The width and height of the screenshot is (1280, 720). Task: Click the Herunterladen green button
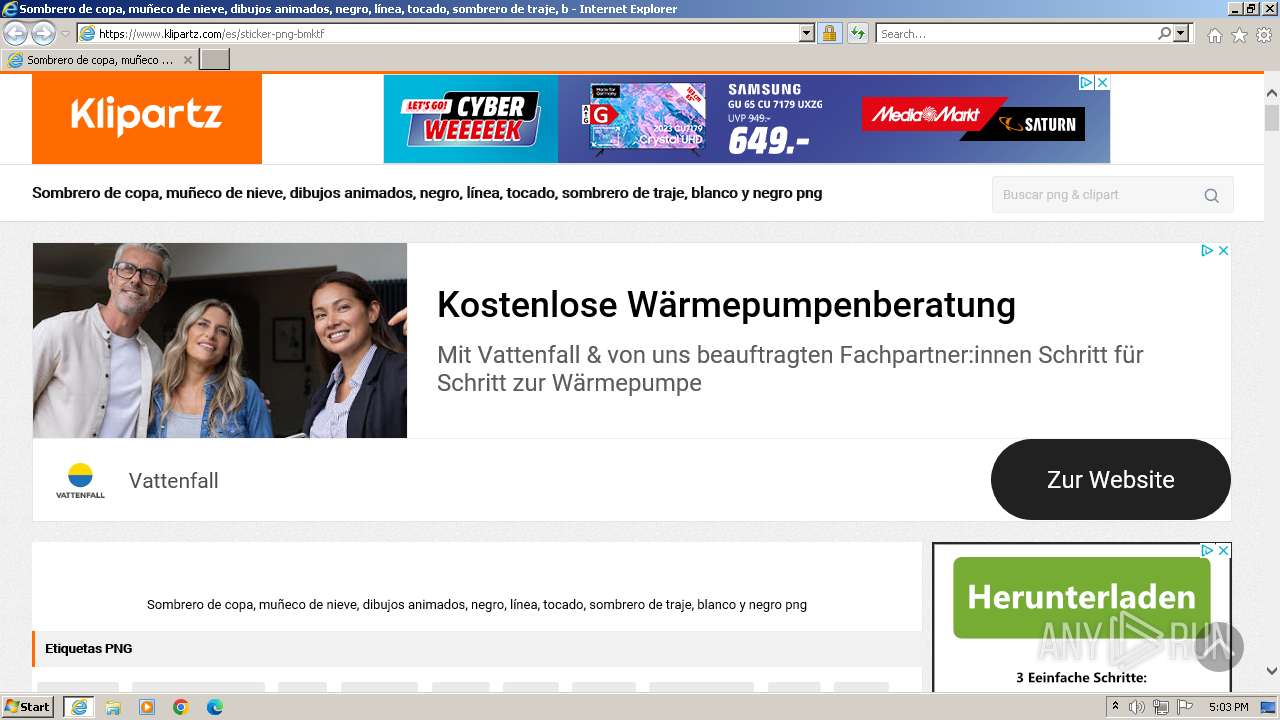[x=1081, y=597]
